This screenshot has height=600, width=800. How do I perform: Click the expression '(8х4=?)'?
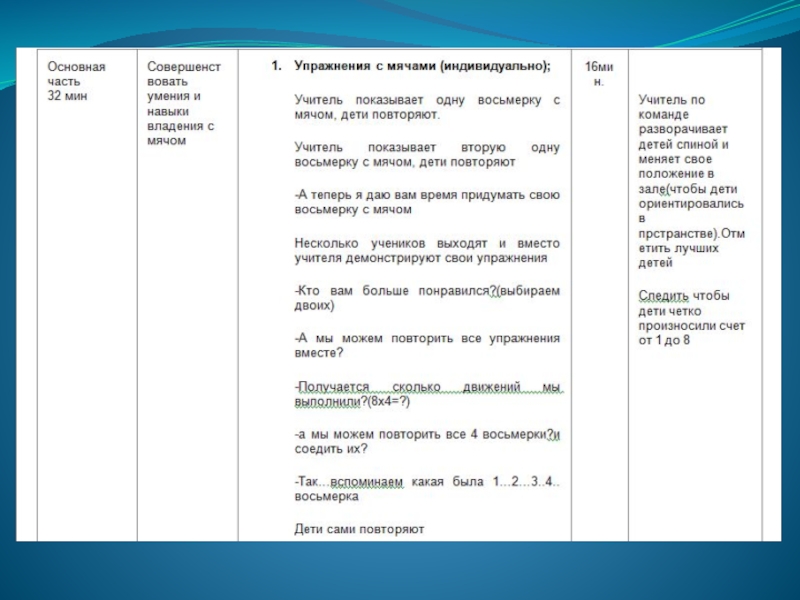pyautogui.click(x=388, y=402)
